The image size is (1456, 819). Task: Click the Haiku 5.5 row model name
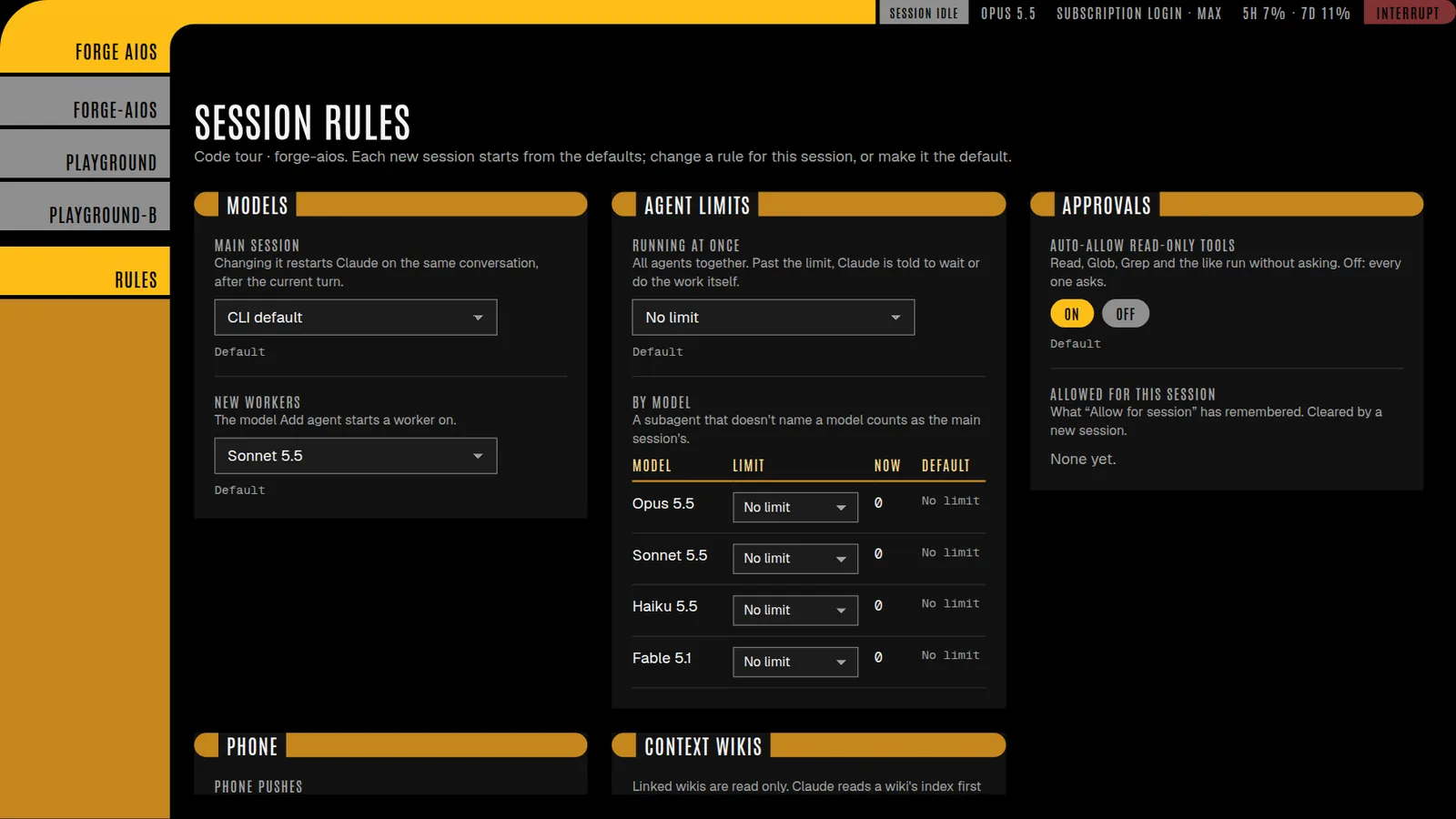[x=665, y=606]
